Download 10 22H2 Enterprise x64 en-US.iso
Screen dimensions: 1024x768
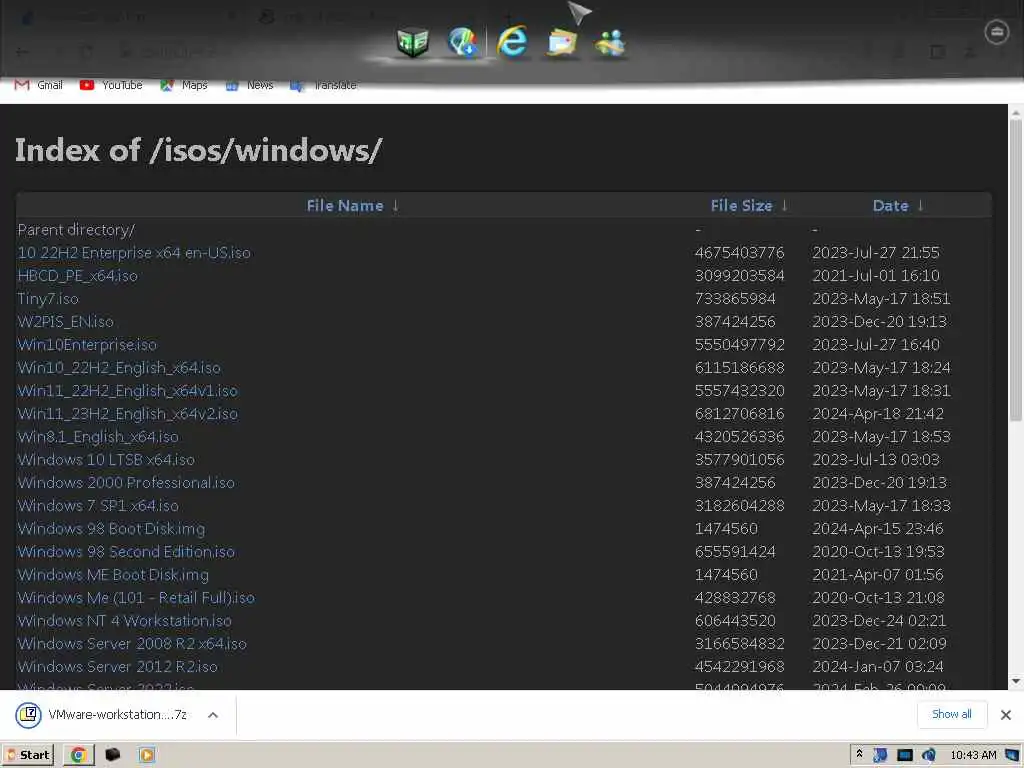(x=134, y=253)
